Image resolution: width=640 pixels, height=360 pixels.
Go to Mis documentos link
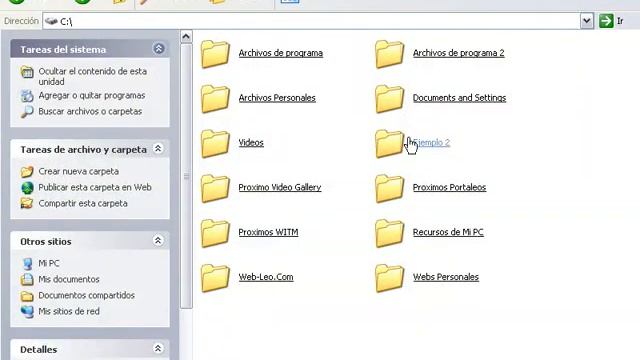coord(69,279)
